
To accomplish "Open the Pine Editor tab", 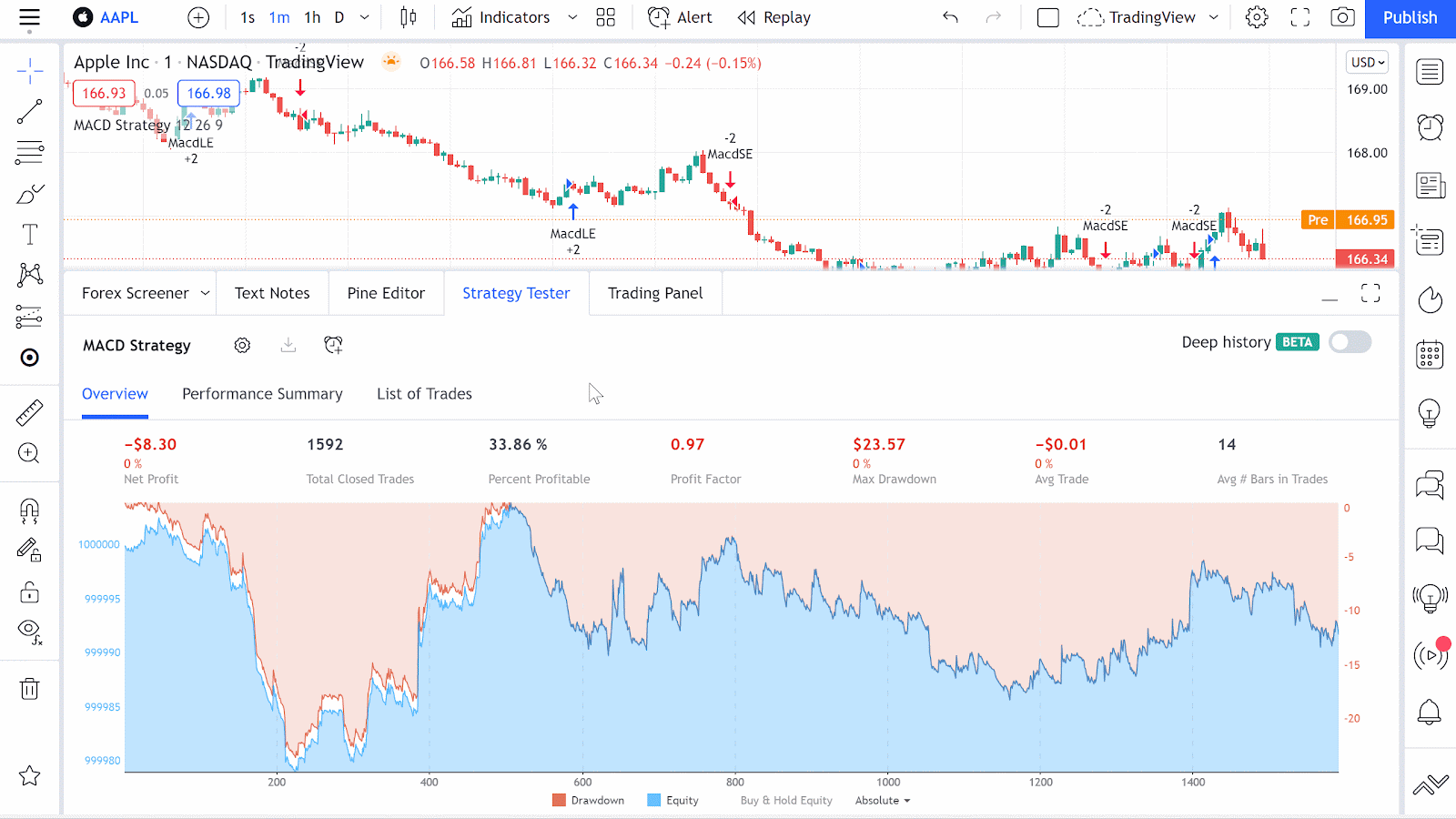I will pyautogui.click(x=386, y=293).
